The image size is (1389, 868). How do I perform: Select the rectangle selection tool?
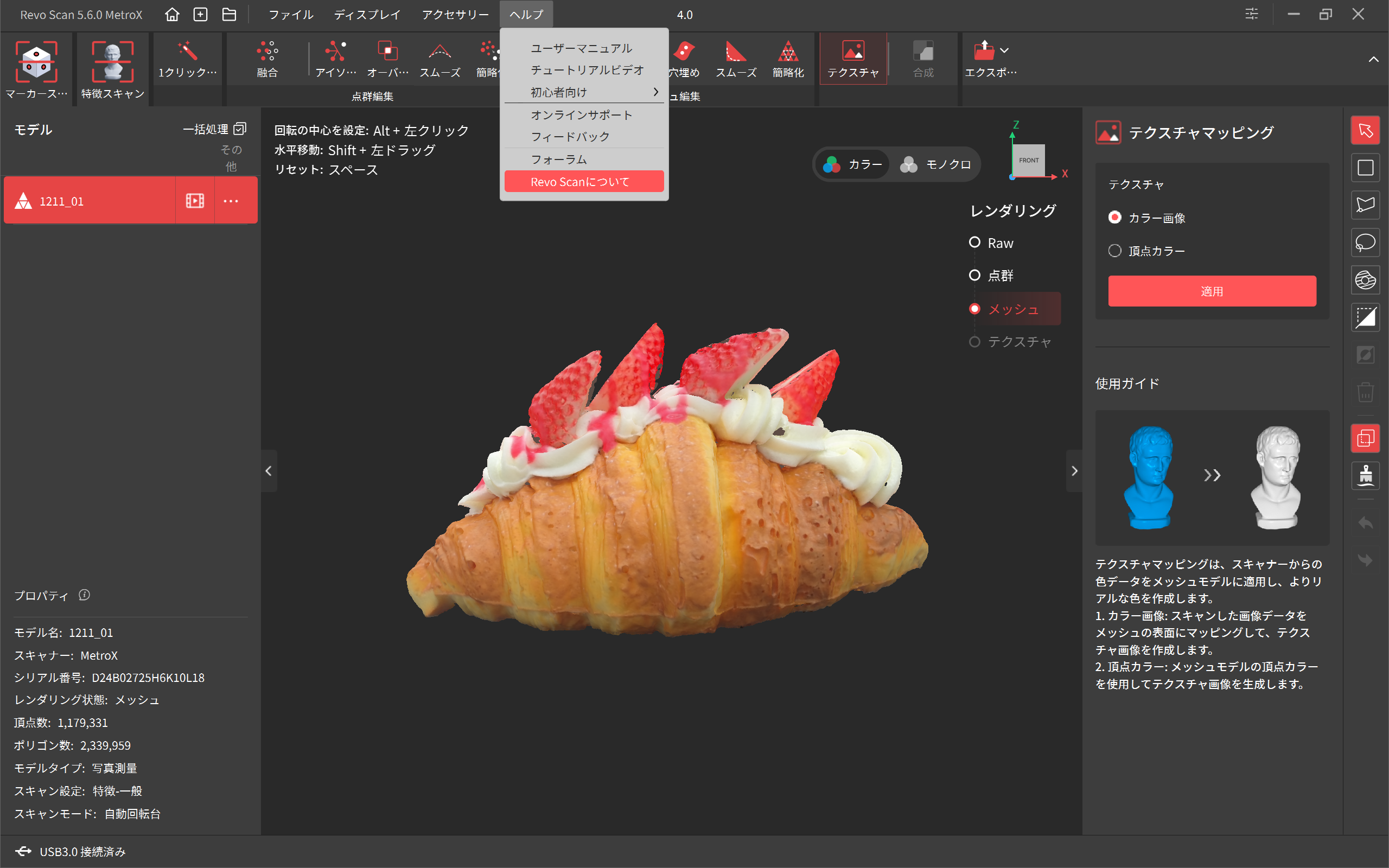(x=1366, y=167)
